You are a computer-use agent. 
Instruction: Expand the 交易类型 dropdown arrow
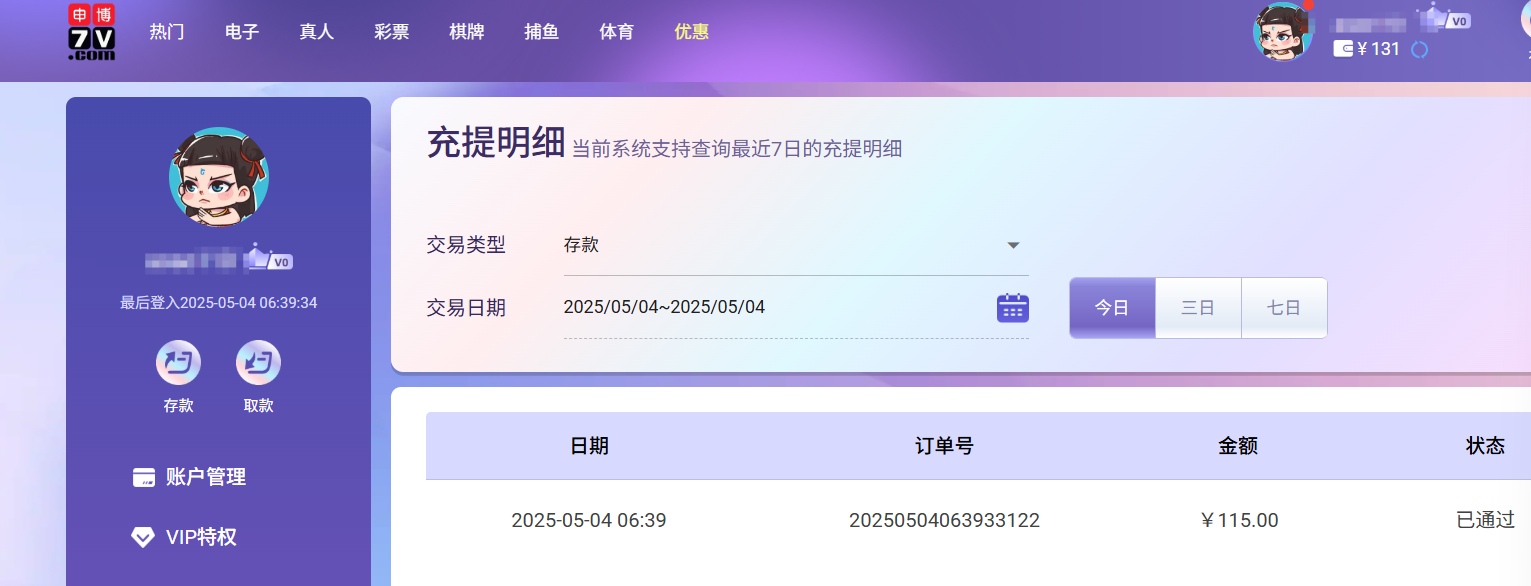pyautogui.click(x=1012, y=245)
